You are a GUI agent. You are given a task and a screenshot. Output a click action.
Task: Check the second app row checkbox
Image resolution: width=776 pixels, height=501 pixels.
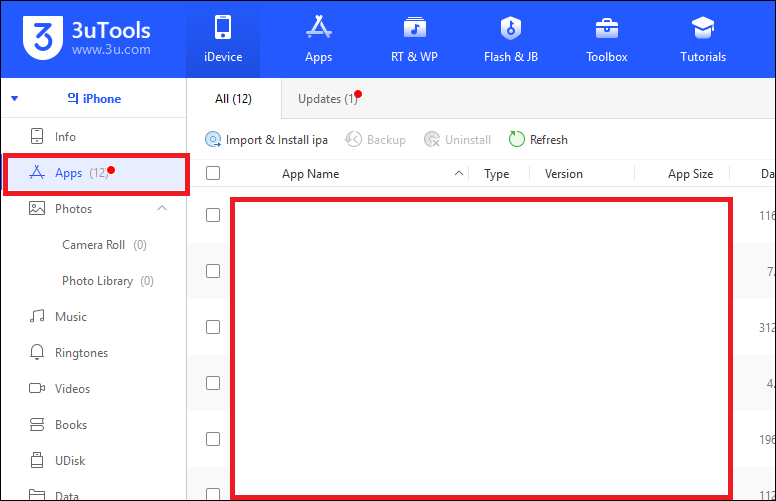213,271
